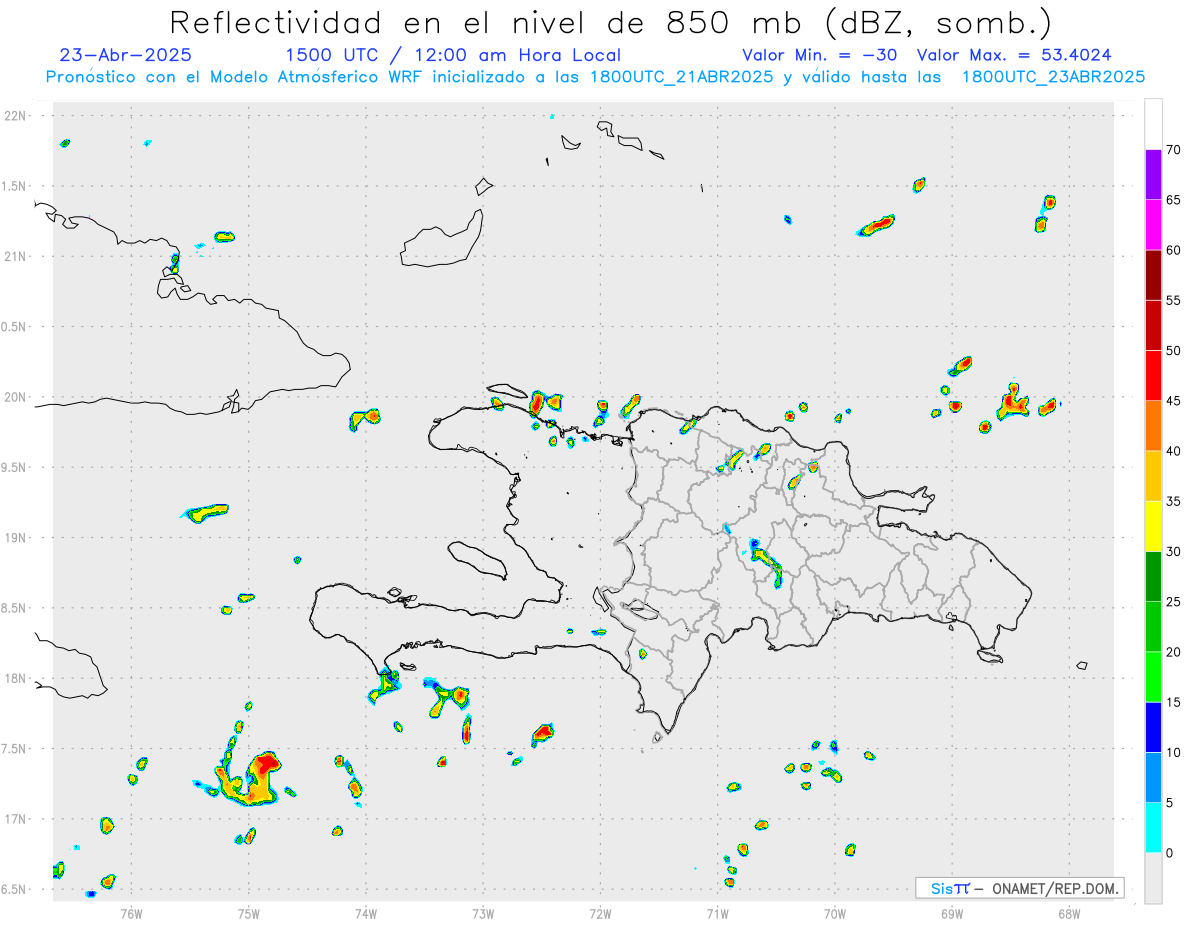Click the '1800UTC_23ABR2025' valid-until timestamp
Image resolution: width=1200 pixels, height=927 pixels.
[1053, 76]
